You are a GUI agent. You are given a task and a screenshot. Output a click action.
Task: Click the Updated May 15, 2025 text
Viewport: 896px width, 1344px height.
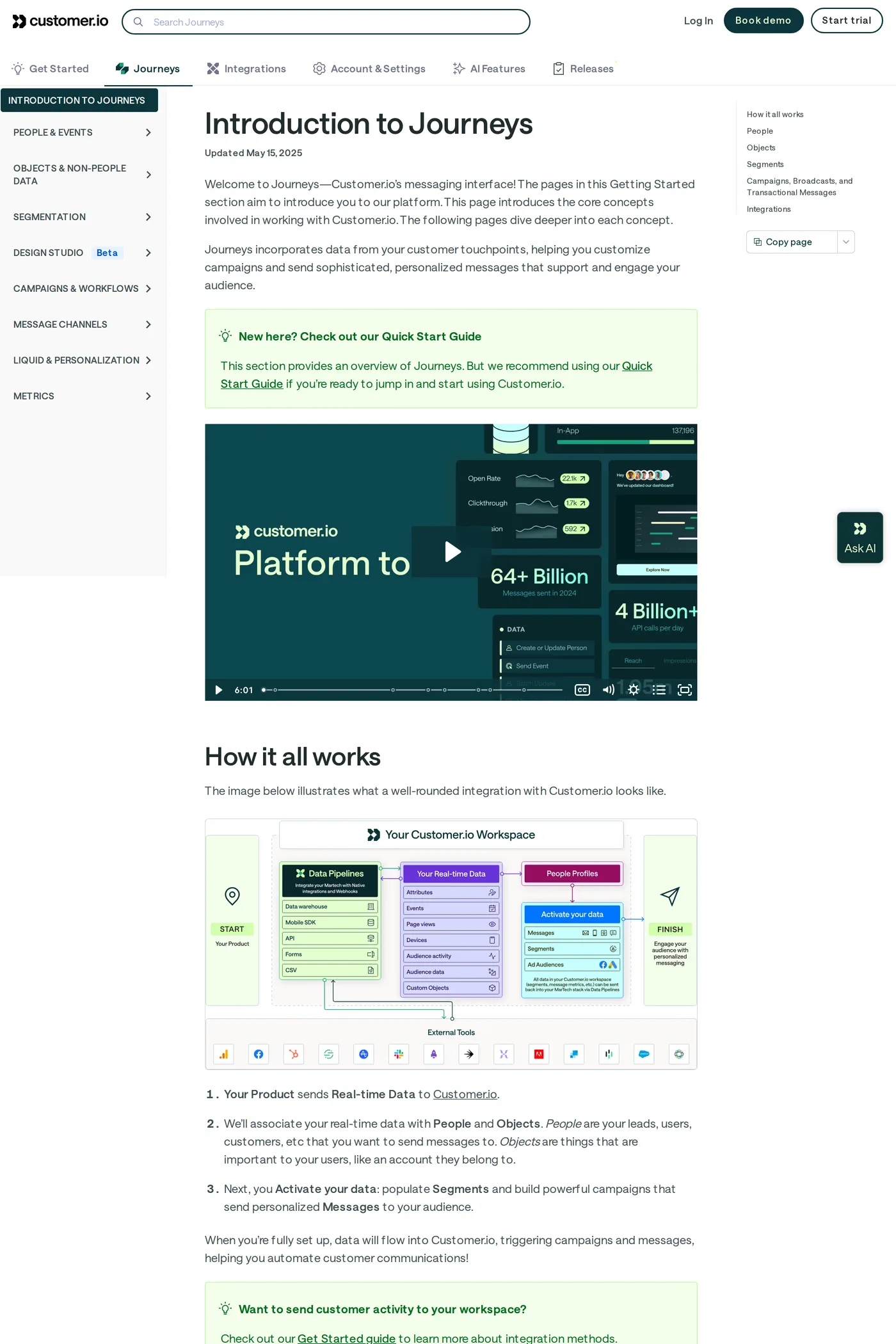point(253,153)
